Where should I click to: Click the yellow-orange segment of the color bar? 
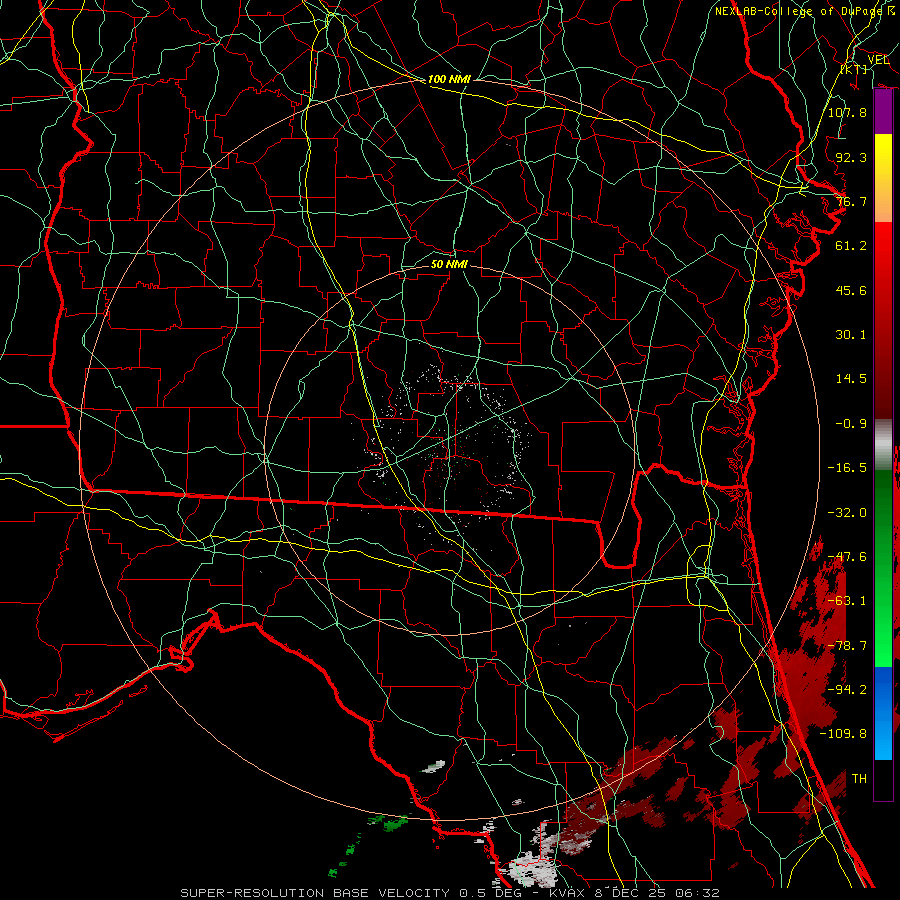pyautogui.click(x=883, y=179)
